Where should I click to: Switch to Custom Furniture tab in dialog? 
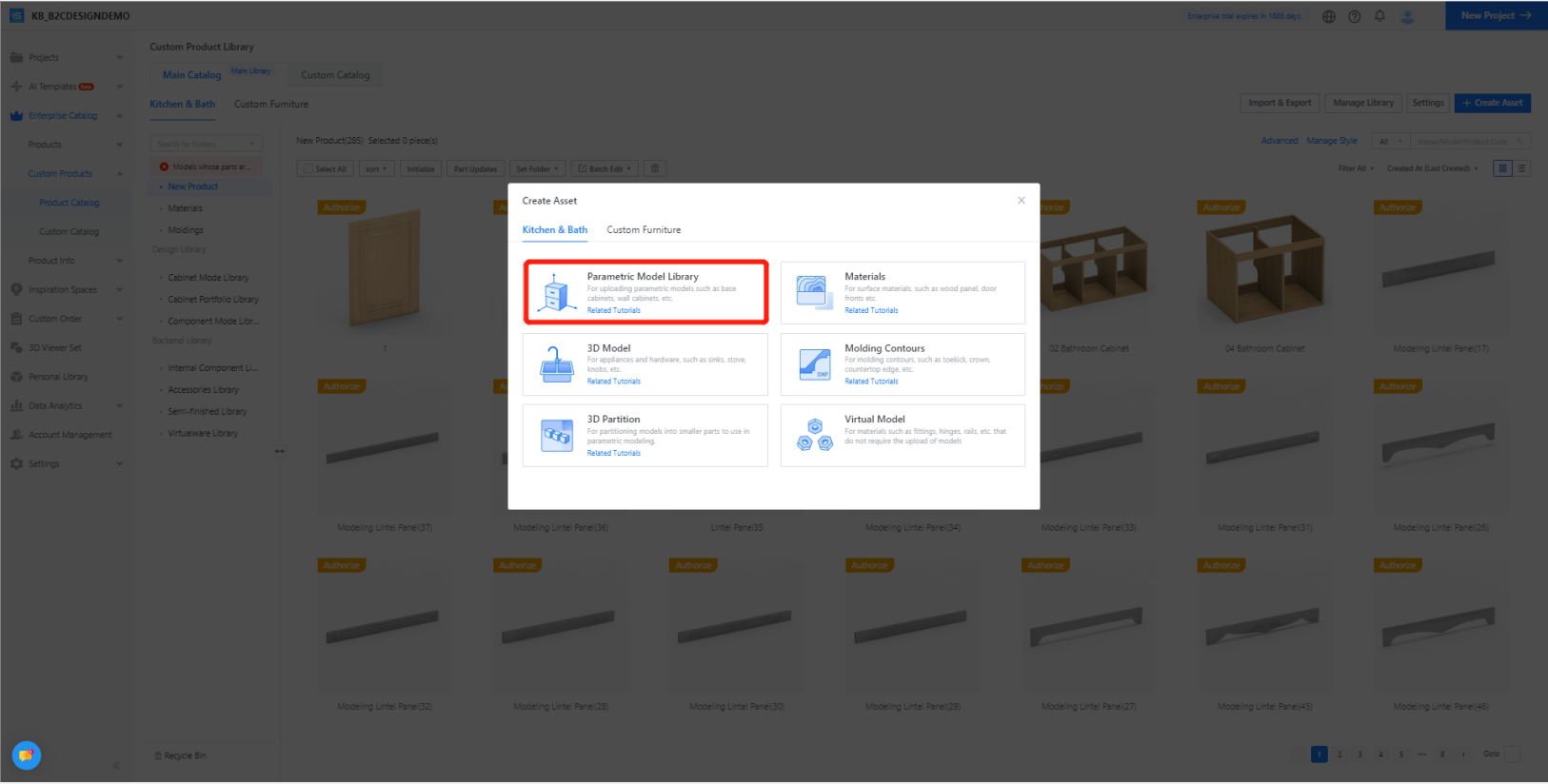644,230
